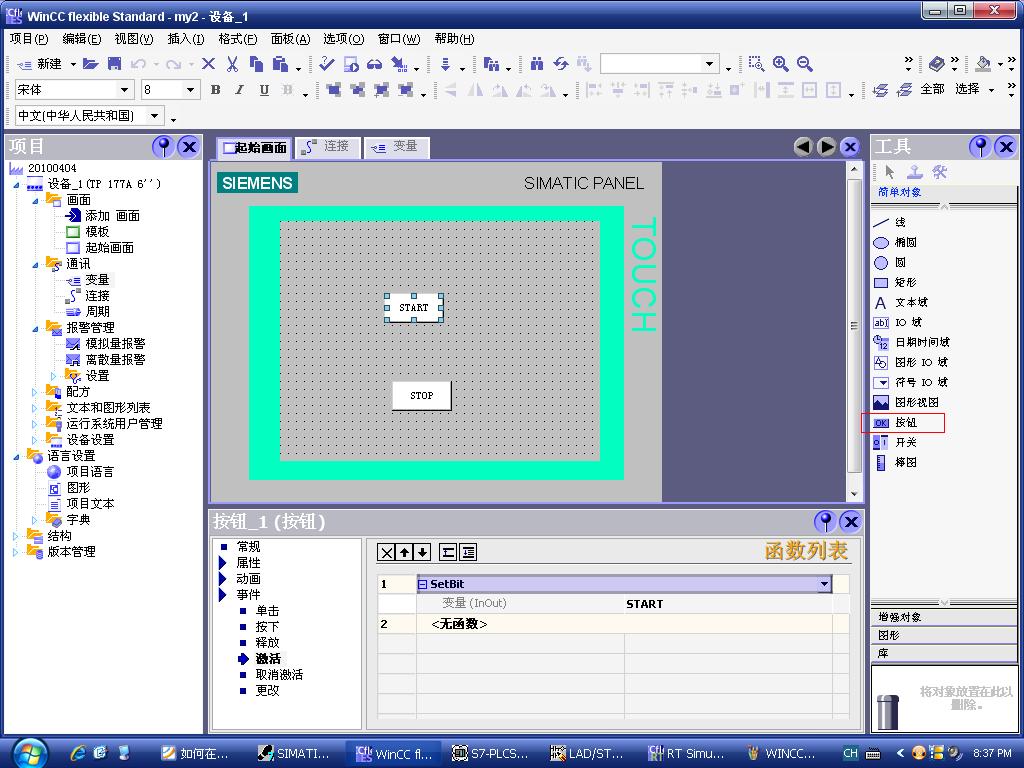This screenshot has height=768, width=1024.
Task: Open the 按下 event in properties
Action: click(x=267, y=627)
